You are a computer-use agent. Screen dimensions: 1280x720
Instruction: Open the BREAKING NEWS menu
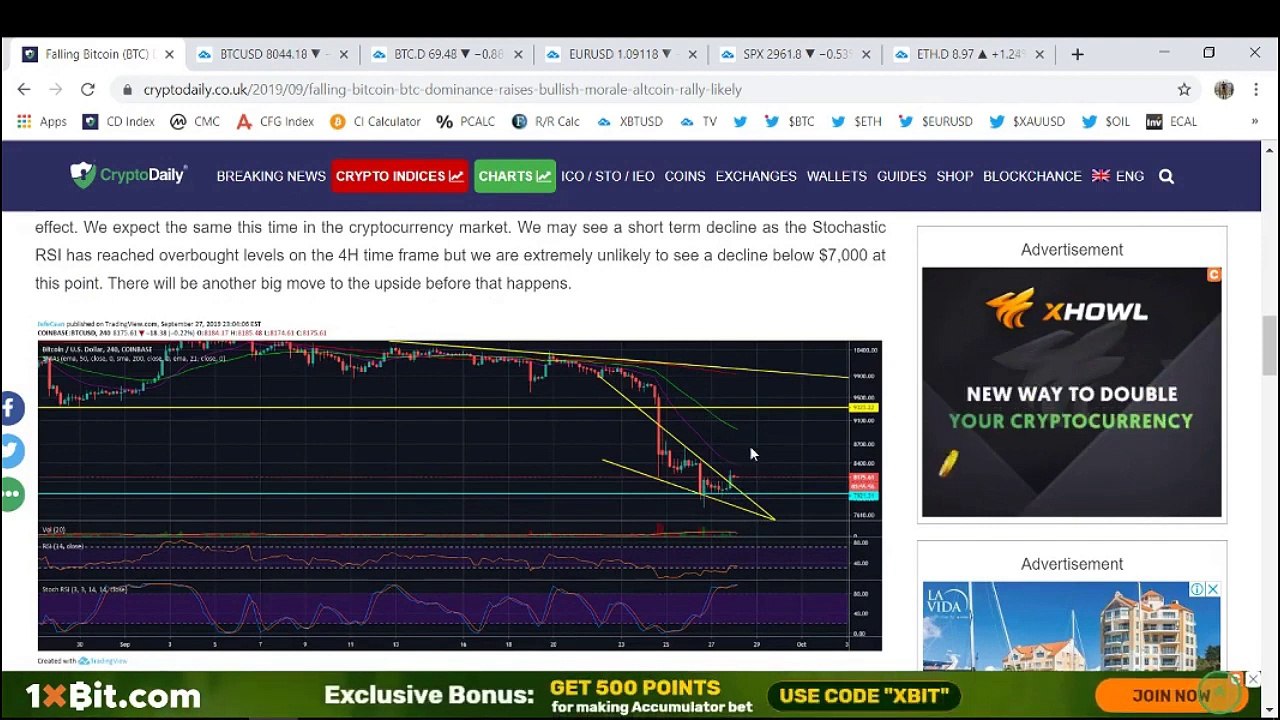271,176
